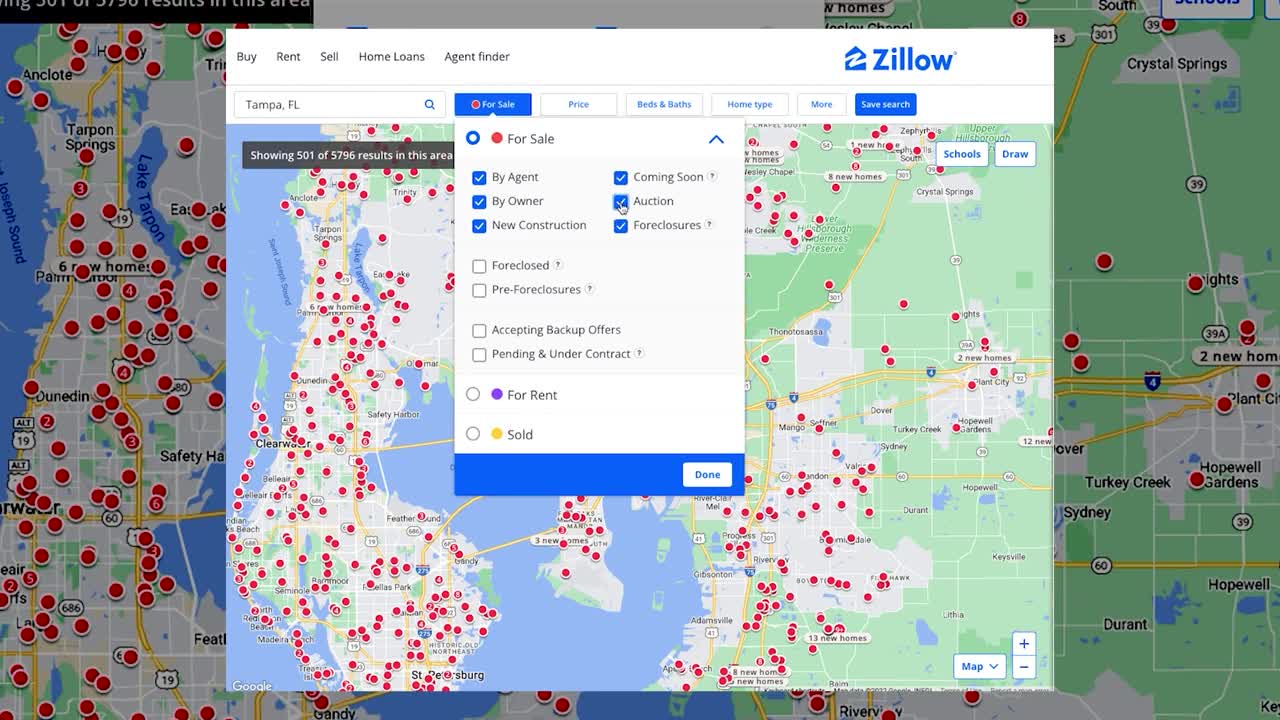Click the Draw map button
The image size is (1280, 720).
tap(1015, 154)
